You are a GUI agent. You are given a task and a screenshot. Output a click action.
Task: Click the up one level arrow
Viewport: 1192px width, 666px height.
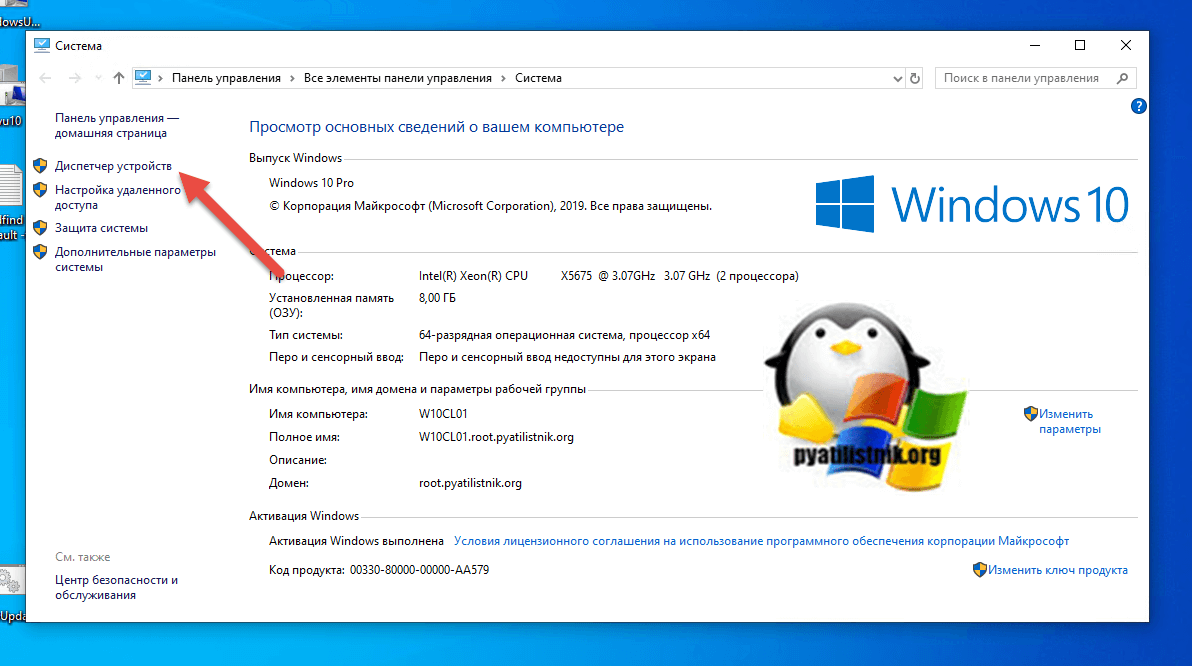coord(119,78)
